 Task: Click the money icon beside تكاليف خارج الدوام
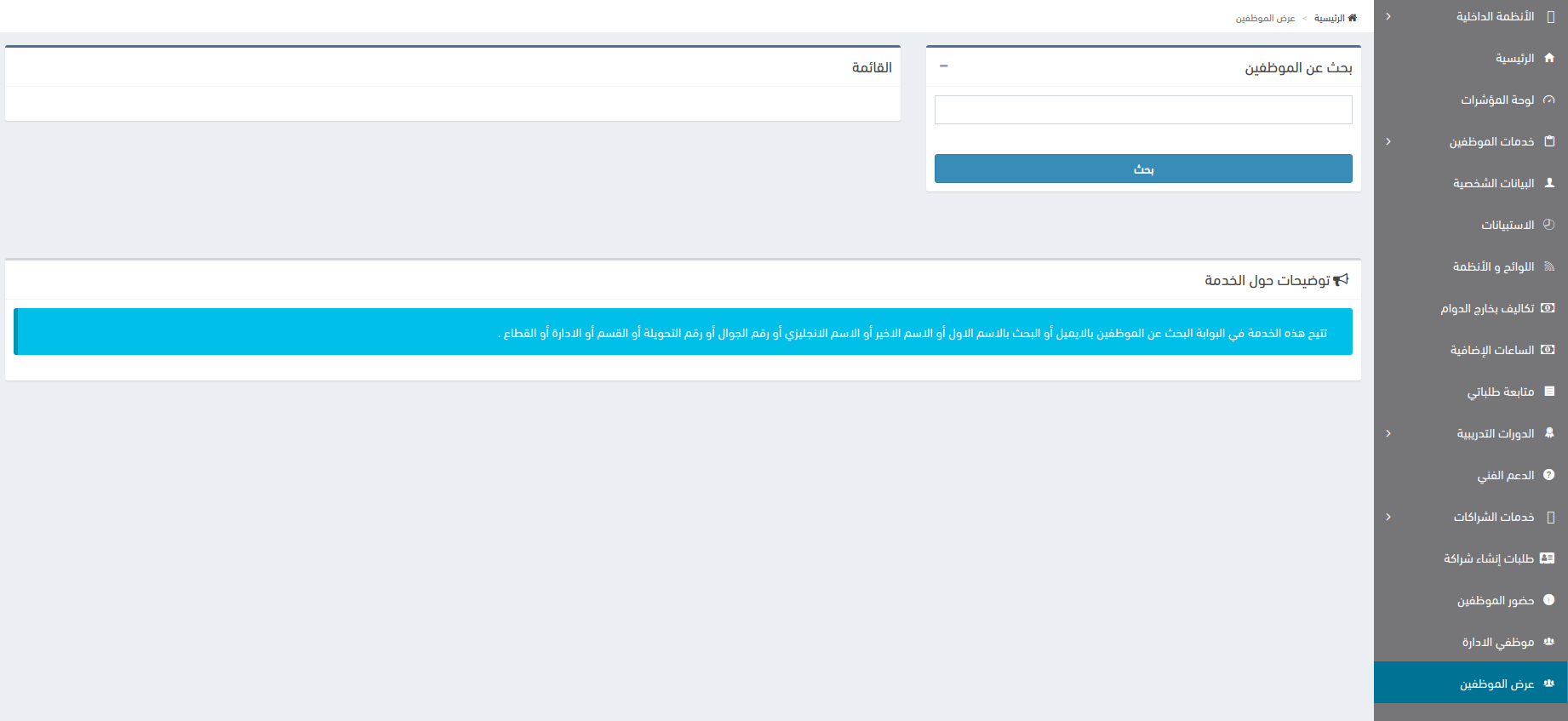1548,308
